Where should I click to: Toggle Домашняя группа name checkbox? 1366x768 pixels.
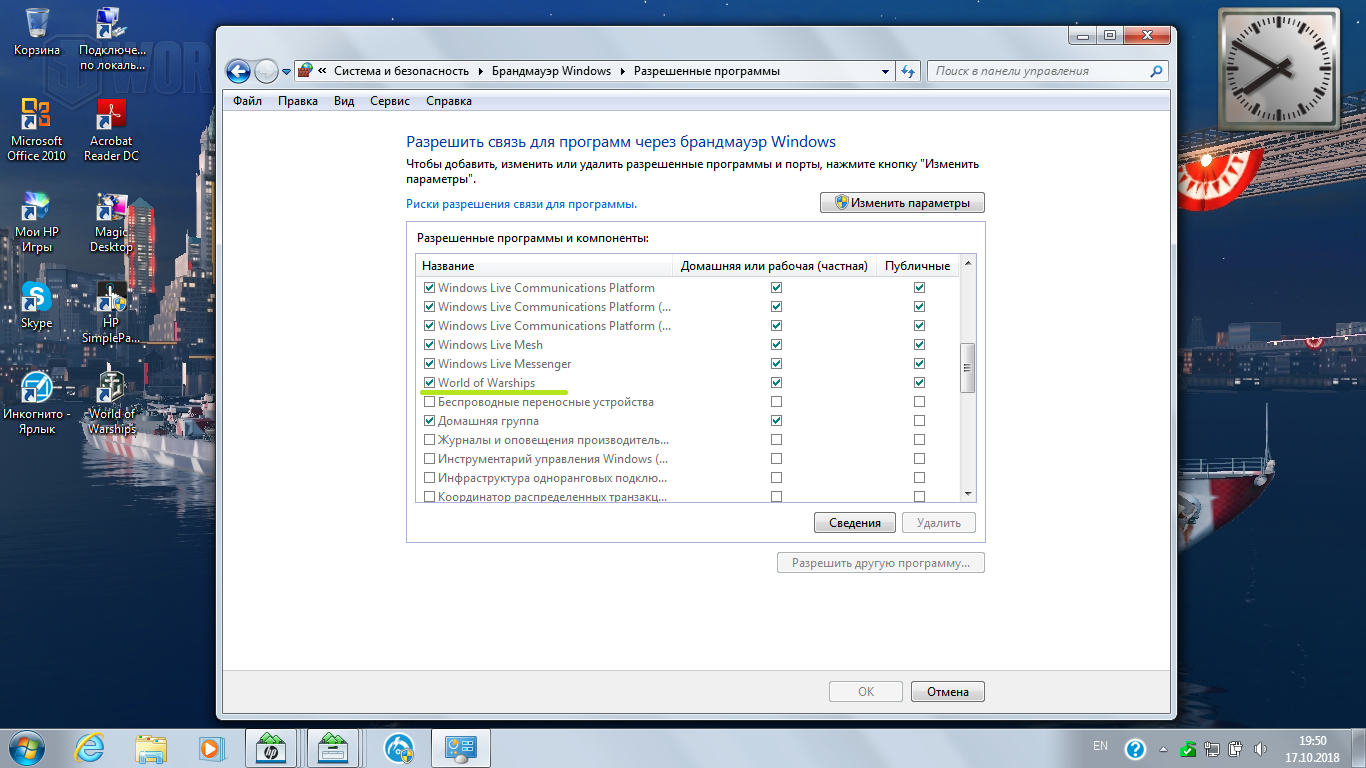pos(429,421)
